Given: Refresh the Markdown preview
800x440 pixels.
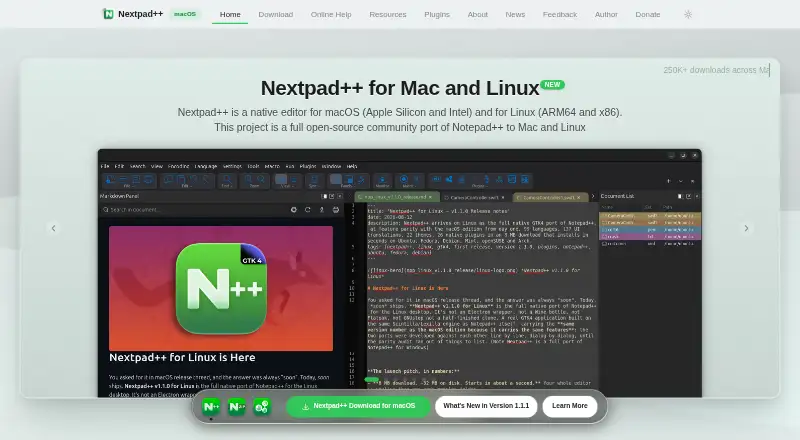Looking at the screenshot, I should [308, 210].
